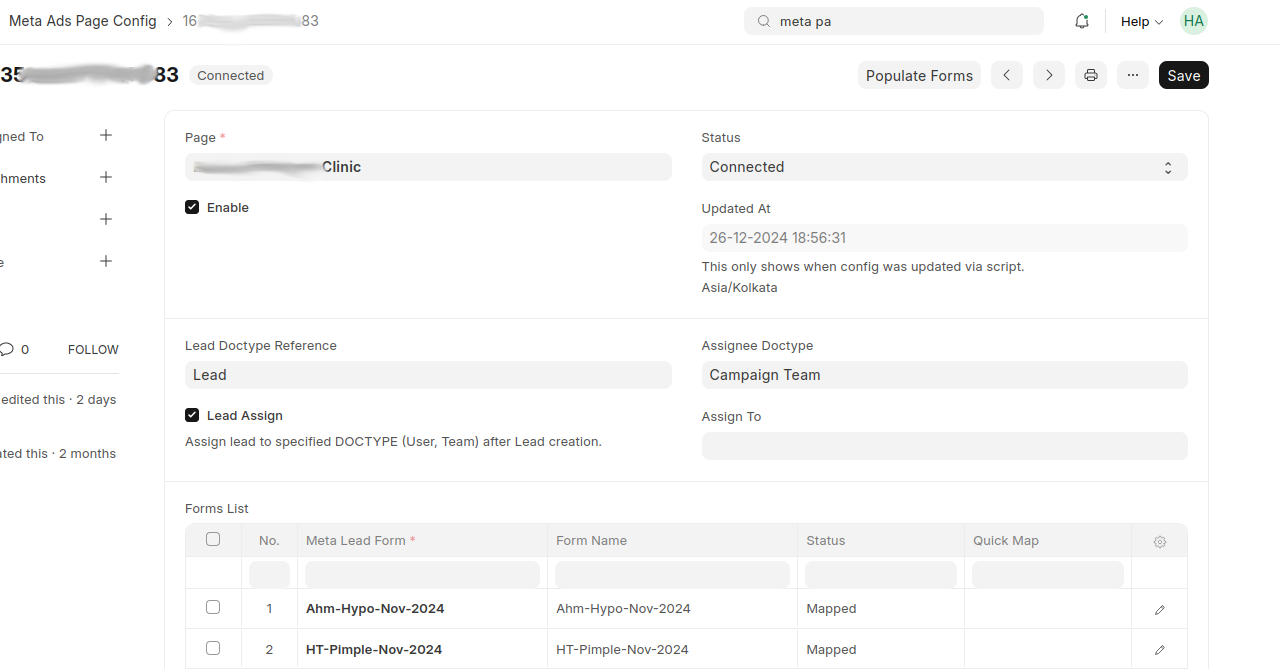The width and height of the screenshot is (1280, 669).
Task: Open the Status Connected dropdown
Action: coord(944,167)
